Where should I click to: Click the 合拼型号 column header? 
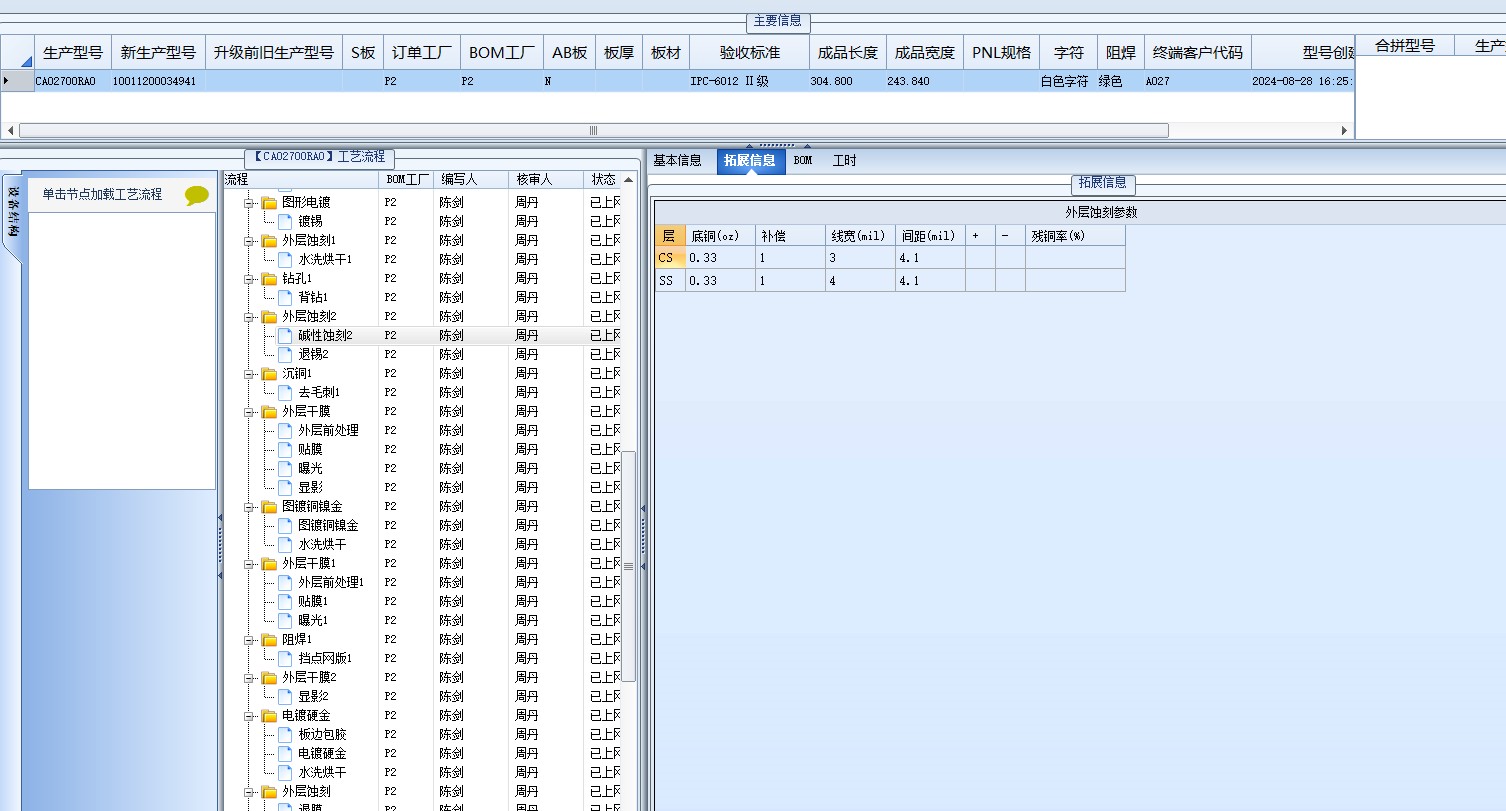point(1405,46)
